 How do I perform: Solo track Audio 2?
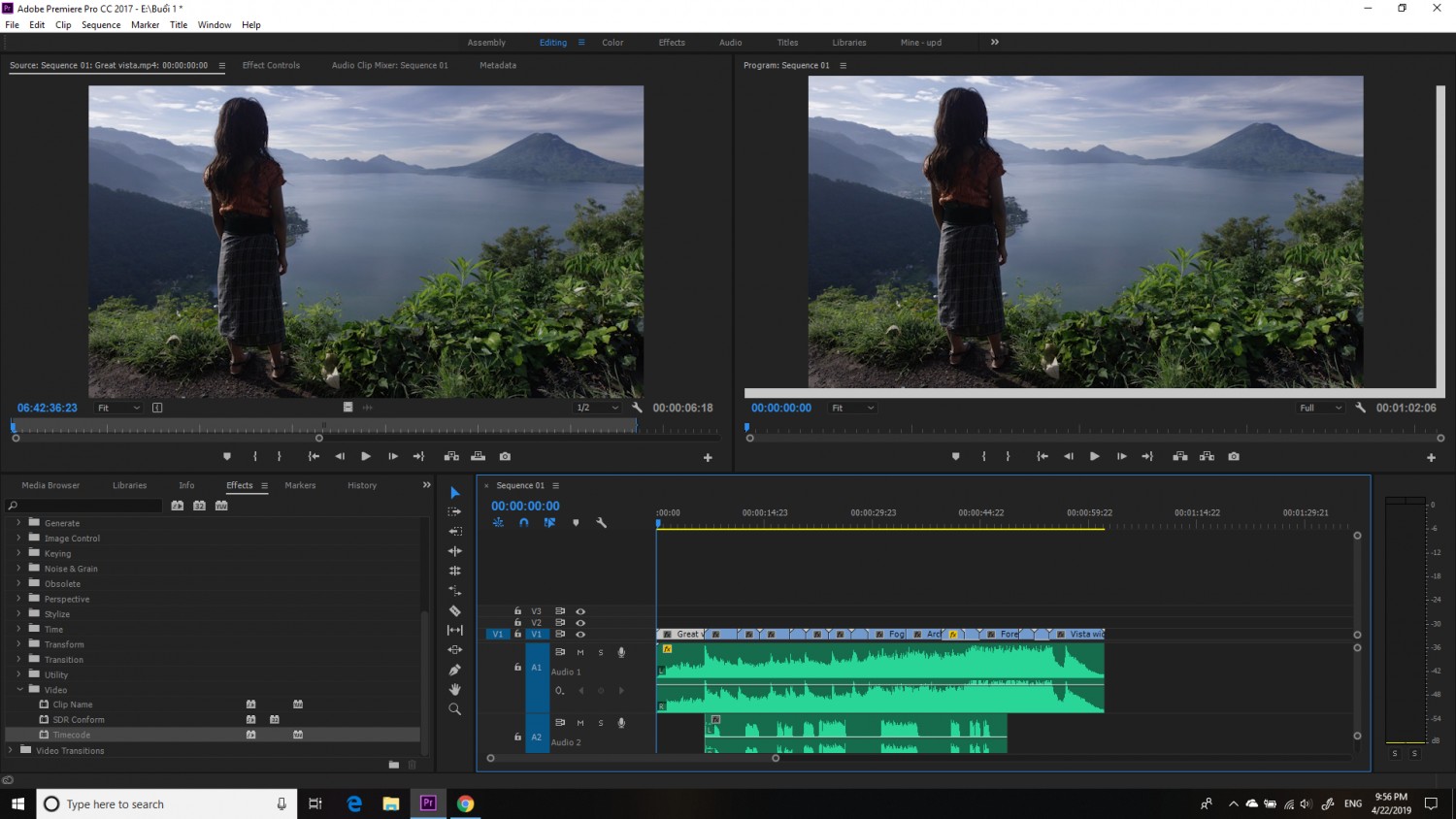coord(601,723)
